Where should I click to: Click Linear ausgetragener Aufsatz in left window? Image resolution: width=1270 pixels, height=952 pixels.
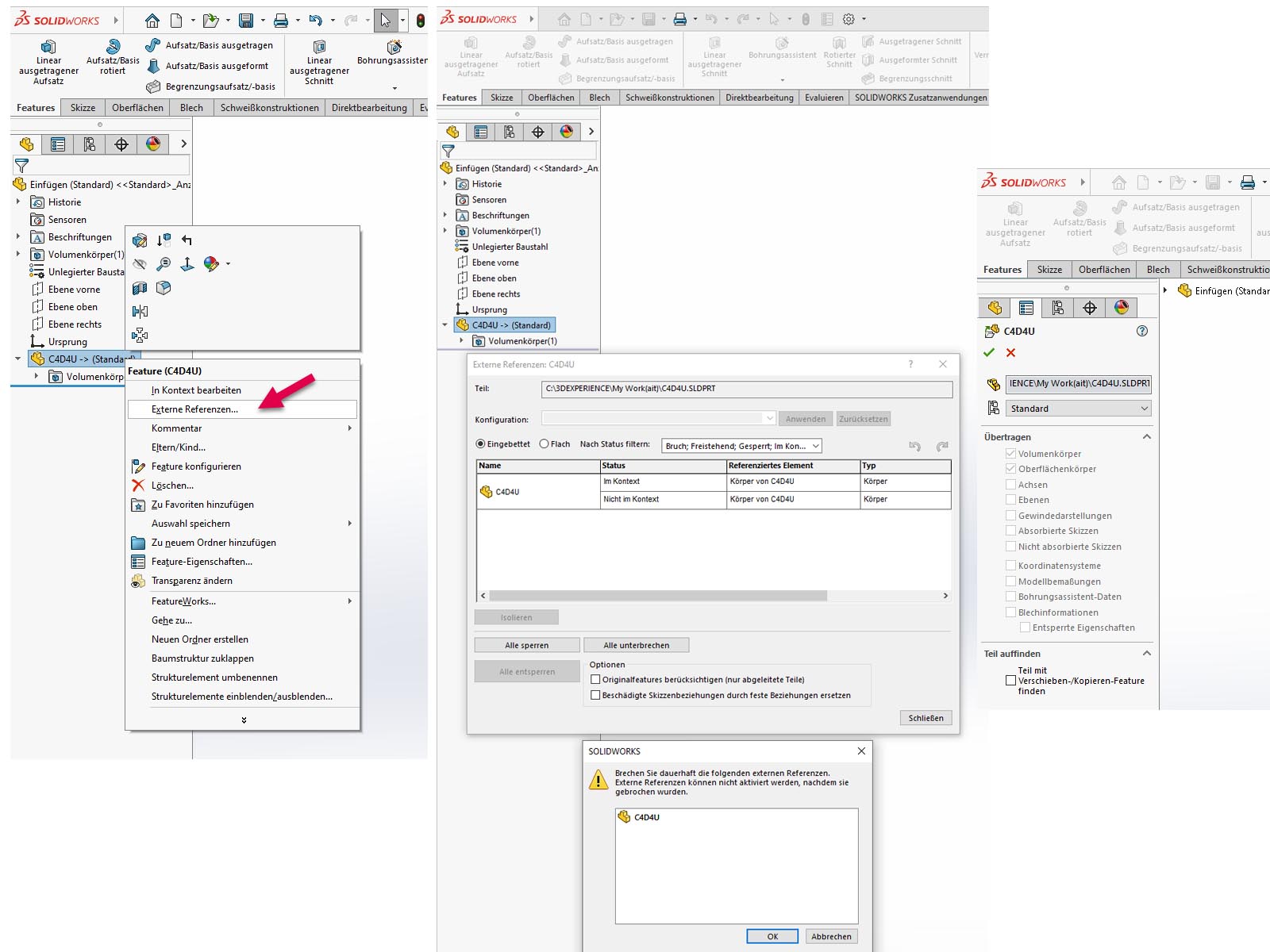pyautogui.click(x=48, y=63)
